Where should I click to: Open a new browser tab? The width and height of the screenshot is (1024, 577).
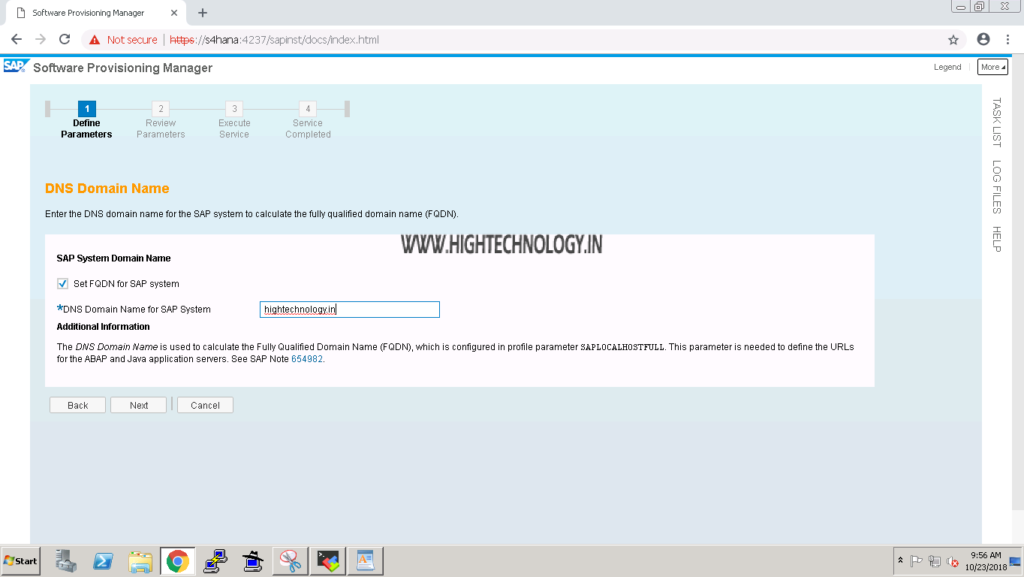[202, 13]
